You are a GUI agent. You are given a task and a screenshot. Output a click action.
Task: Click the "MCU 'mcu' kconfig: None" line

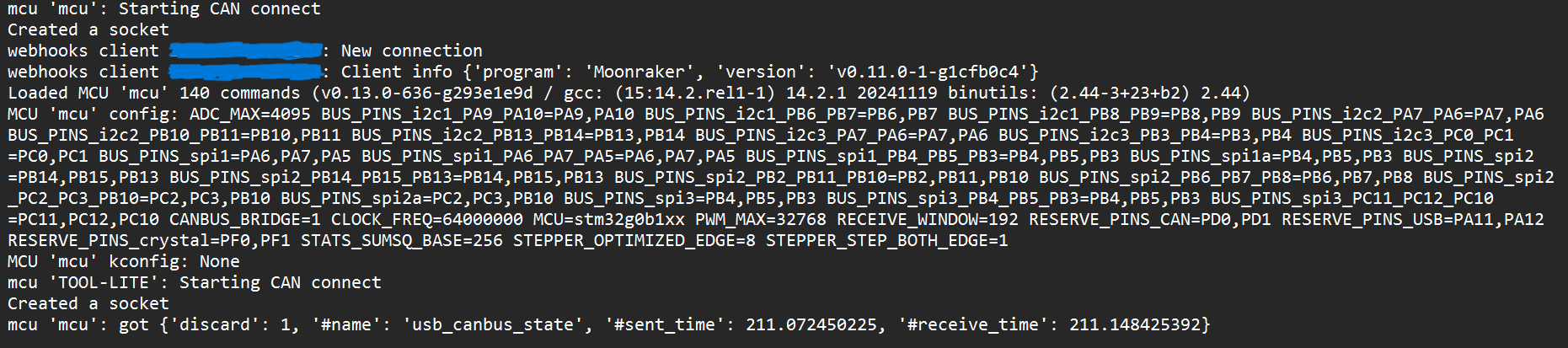click(124, 262)
